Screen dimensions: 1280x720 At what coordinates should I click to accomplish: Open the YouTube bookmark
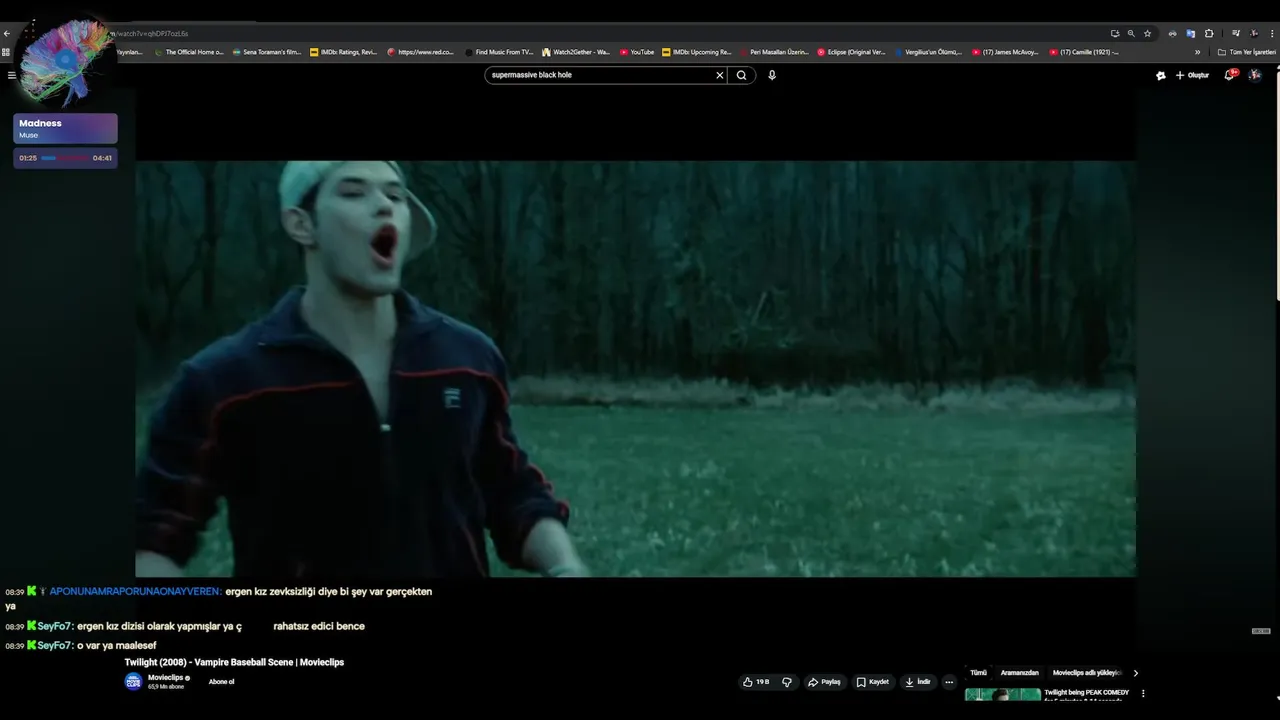pos(637,52)
